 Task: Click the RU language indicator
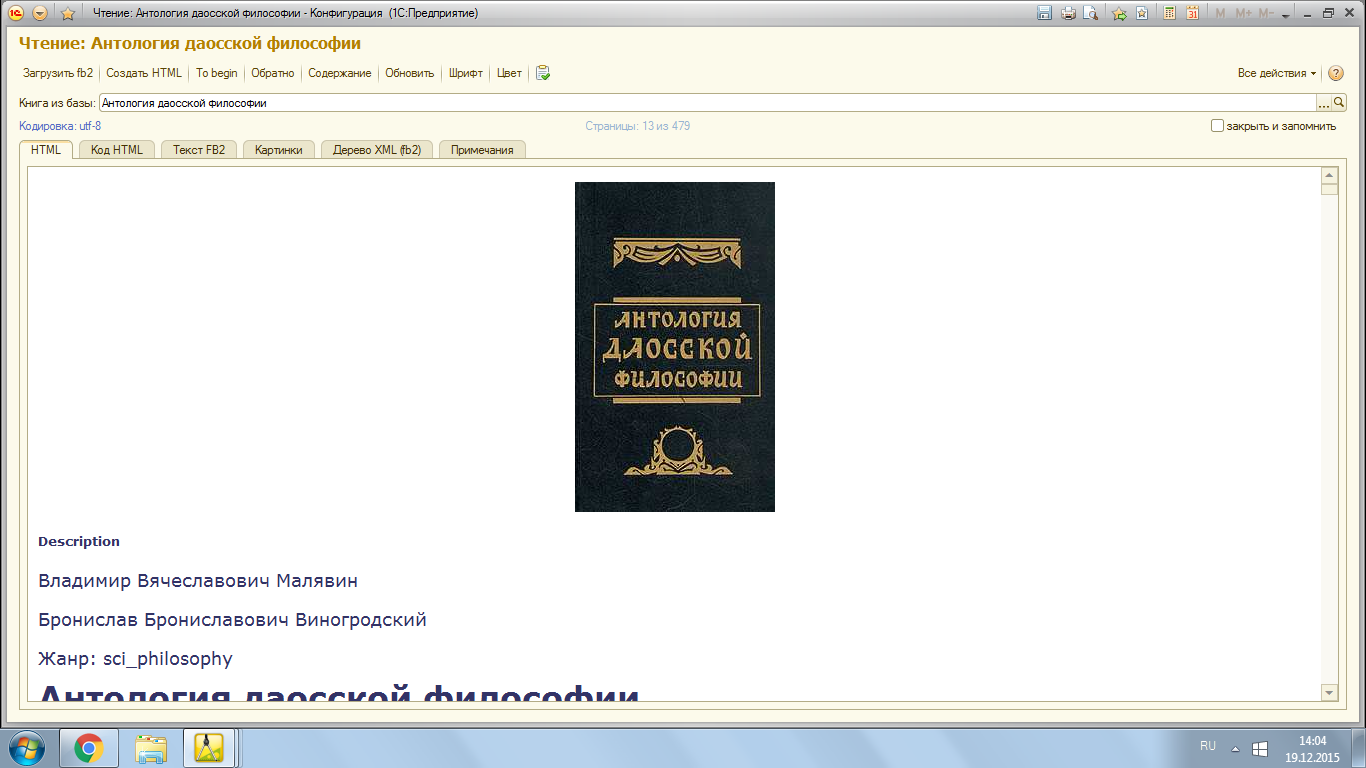coord(1208,746)
